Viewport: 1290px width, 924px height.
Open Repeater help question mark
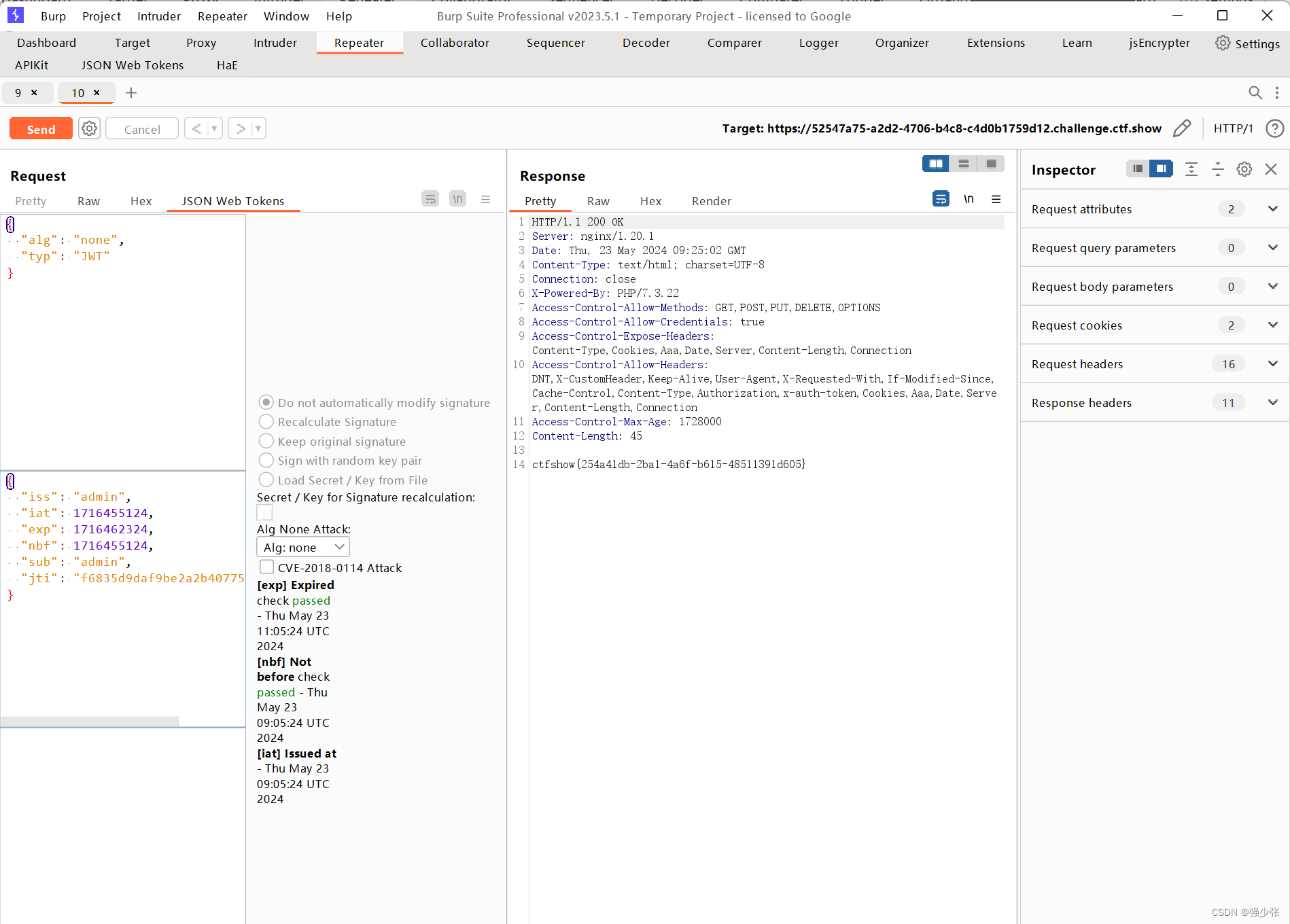click(1275, 128)
